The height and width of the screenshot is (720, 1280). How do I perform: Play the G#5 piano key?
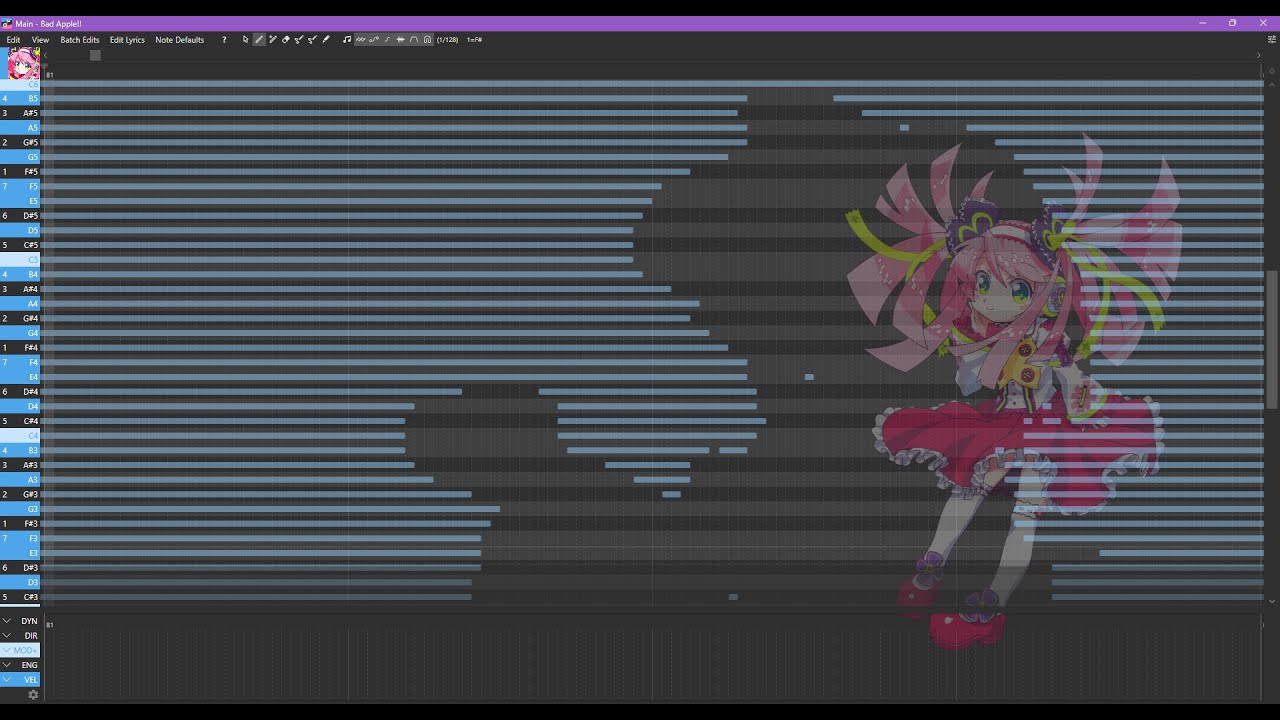(20, 143)
